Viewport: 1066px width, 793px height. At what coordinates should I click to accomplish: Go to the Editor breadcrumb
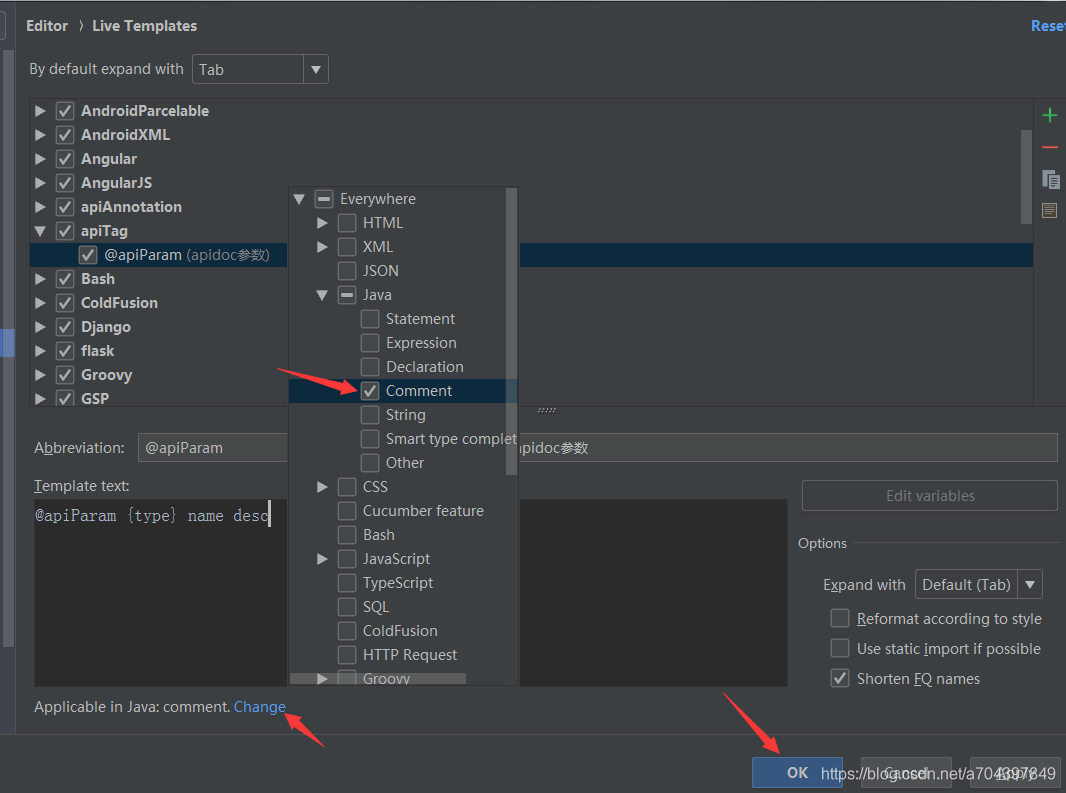pyautogui.click(x=47, y=26)
